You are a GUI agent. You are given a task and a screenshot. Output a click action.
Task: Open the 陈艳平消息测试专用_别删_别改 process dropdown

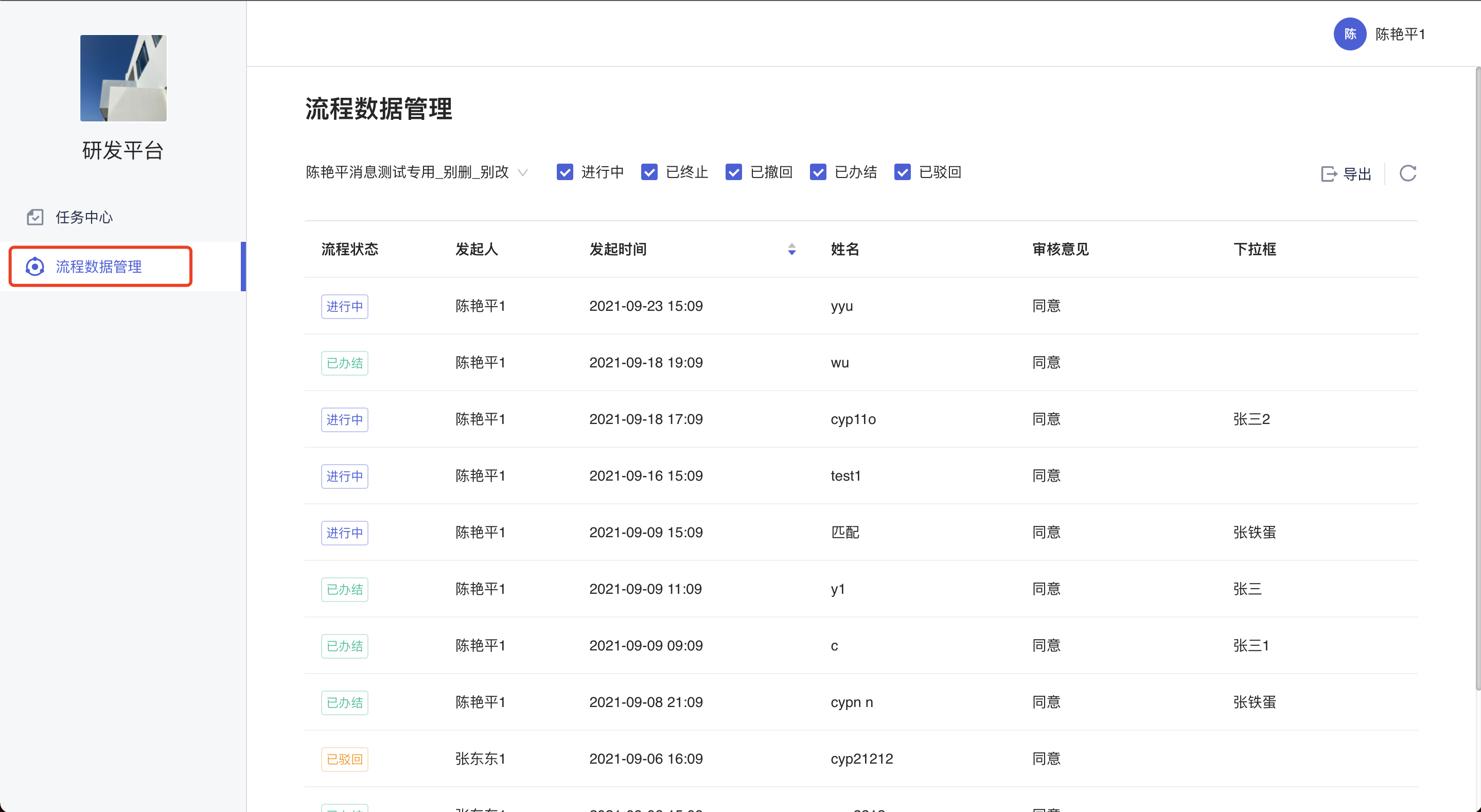pyautogui.click(x=416, y=172)
